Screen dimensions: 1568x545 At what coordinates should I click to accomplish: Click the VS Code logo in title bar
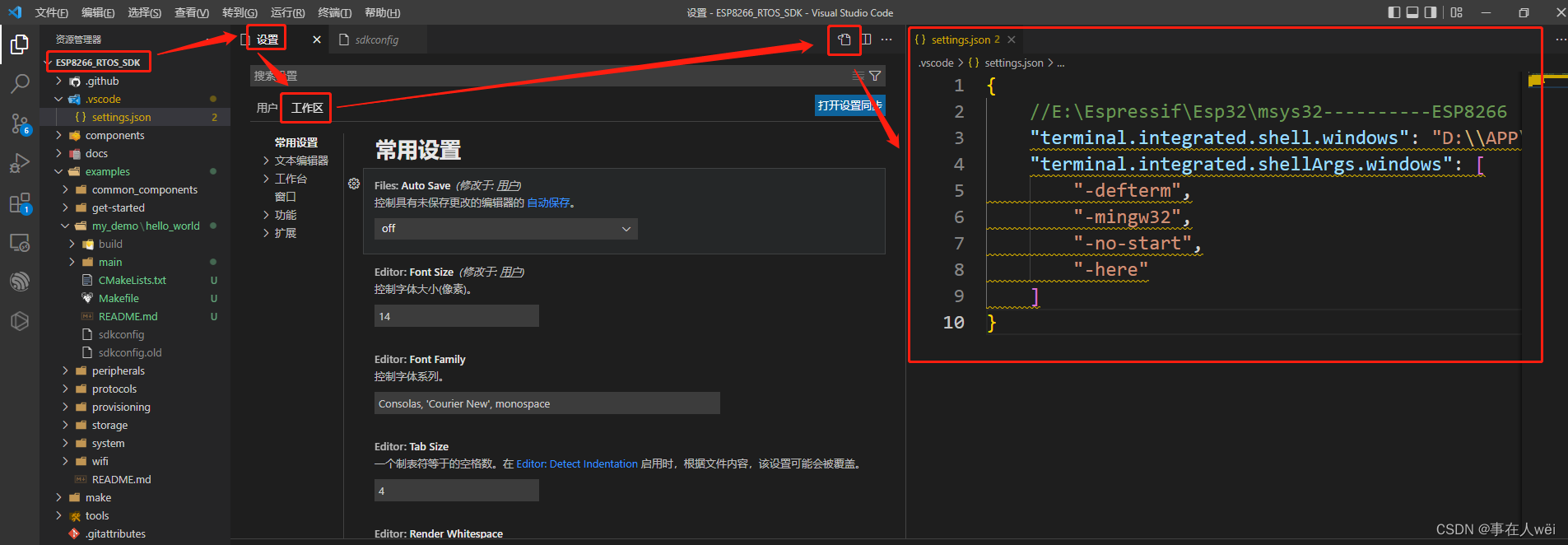tap(15, 12)
